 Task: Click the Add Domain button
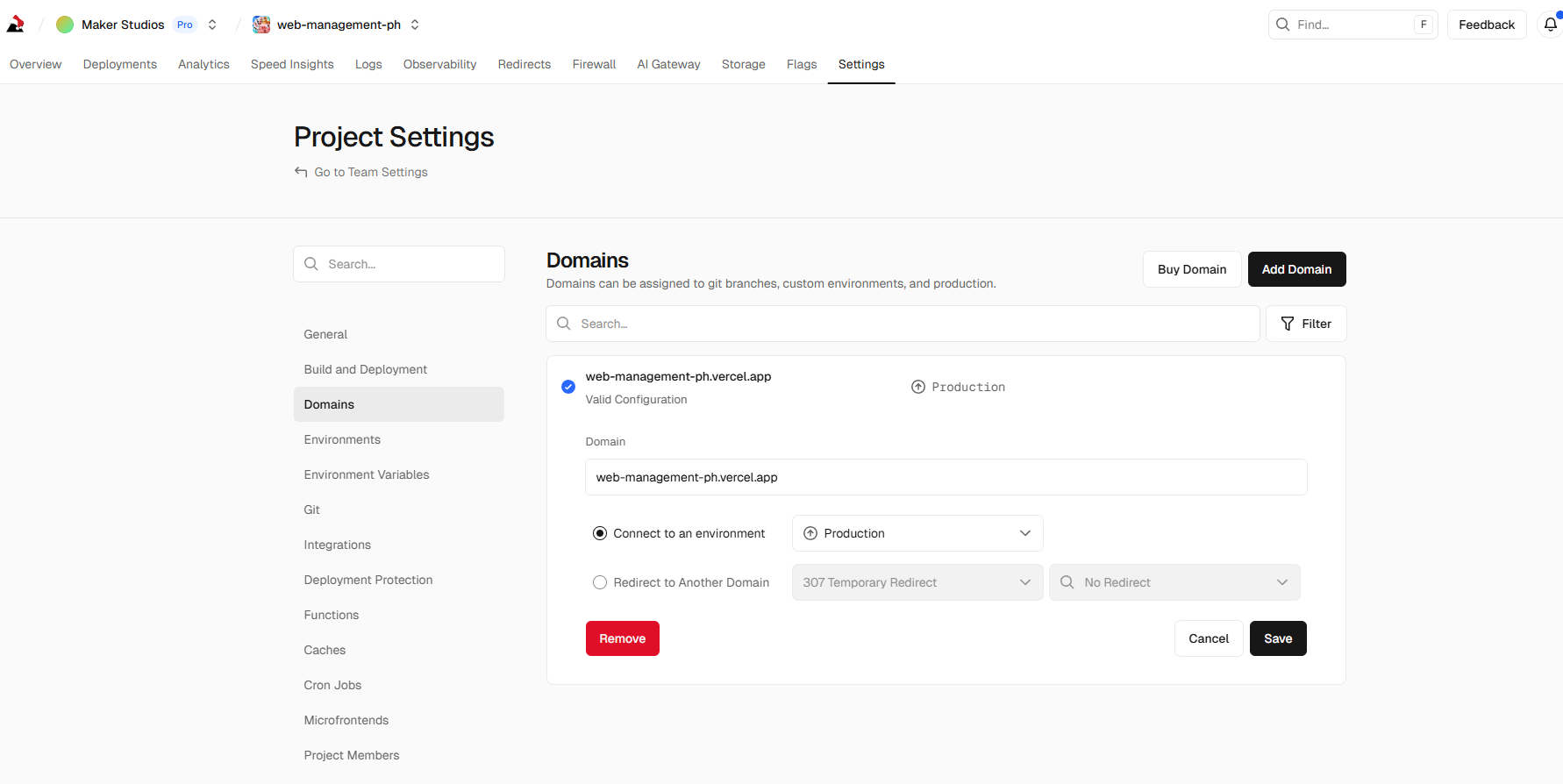point(1296,269)
